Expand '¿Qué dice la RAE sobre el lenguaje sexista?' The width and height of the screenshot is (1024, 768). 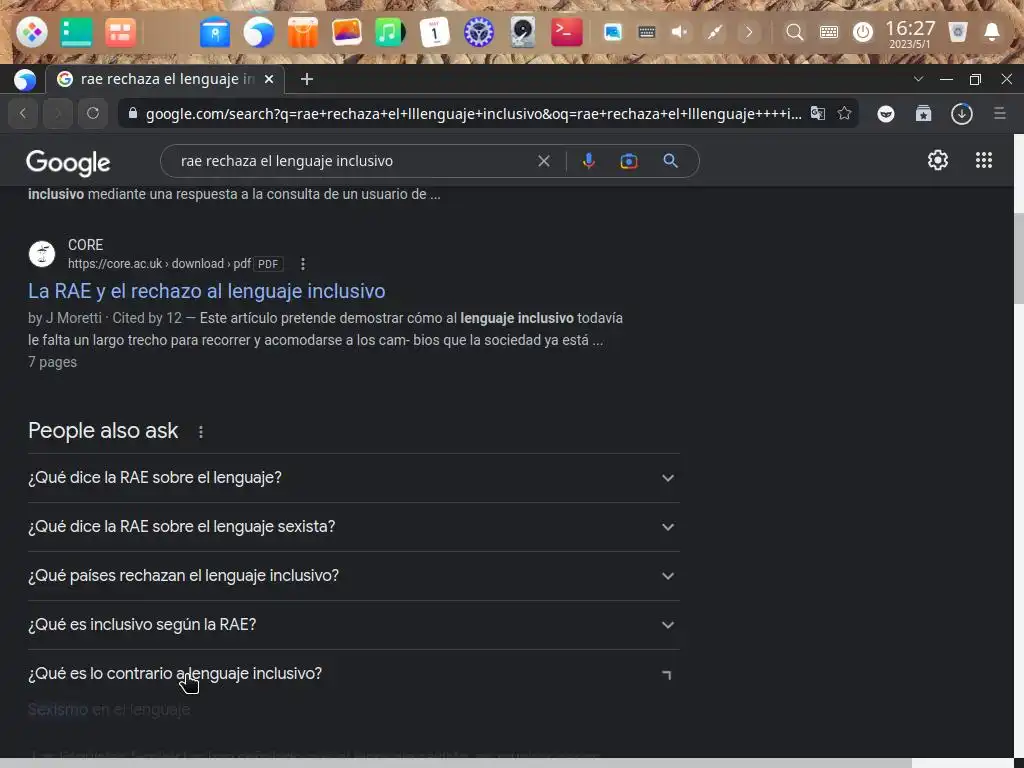pos(353,526)
